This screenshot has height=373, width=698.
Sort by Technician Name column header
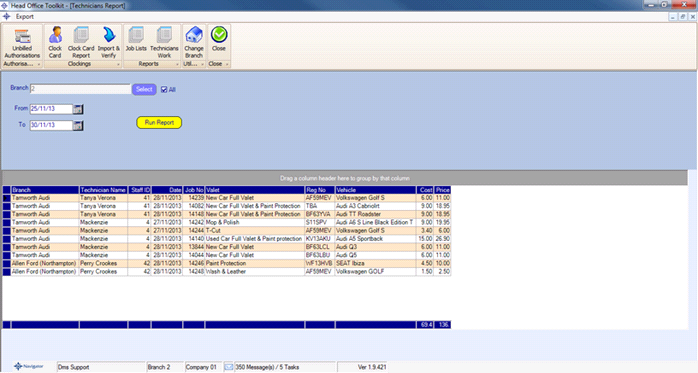[x=103, y=190]
